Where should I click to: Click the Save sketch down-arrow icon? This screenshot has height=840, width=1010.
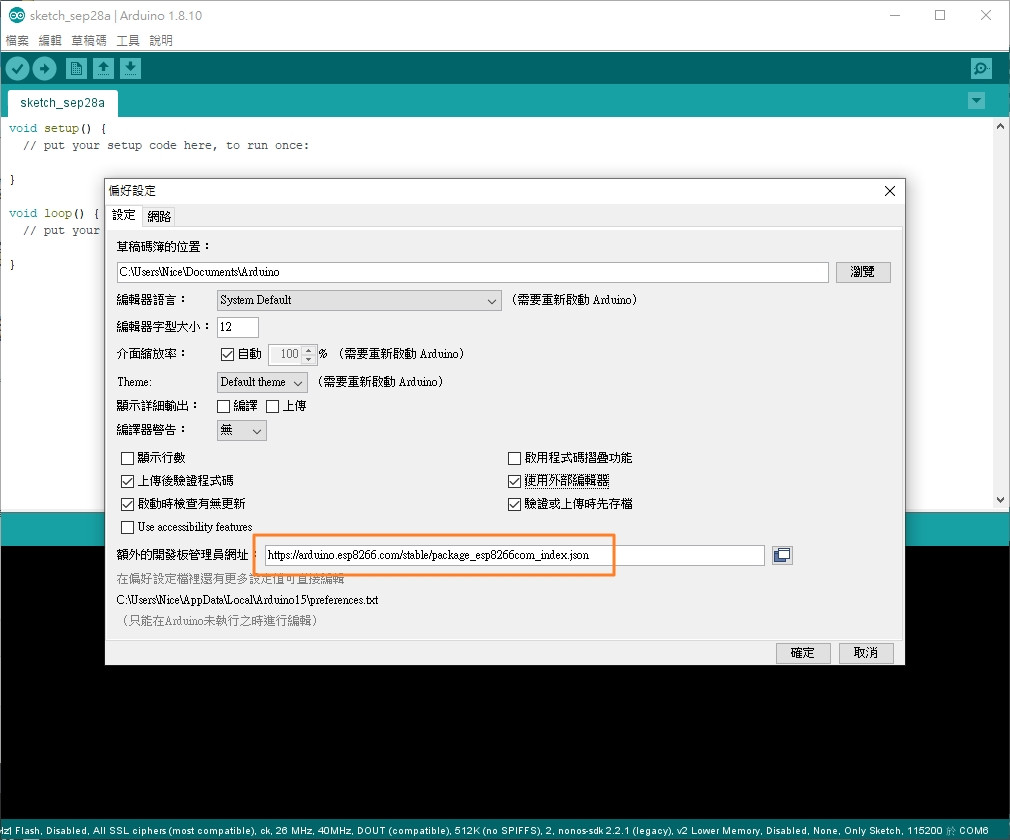(x=130, y=68)
